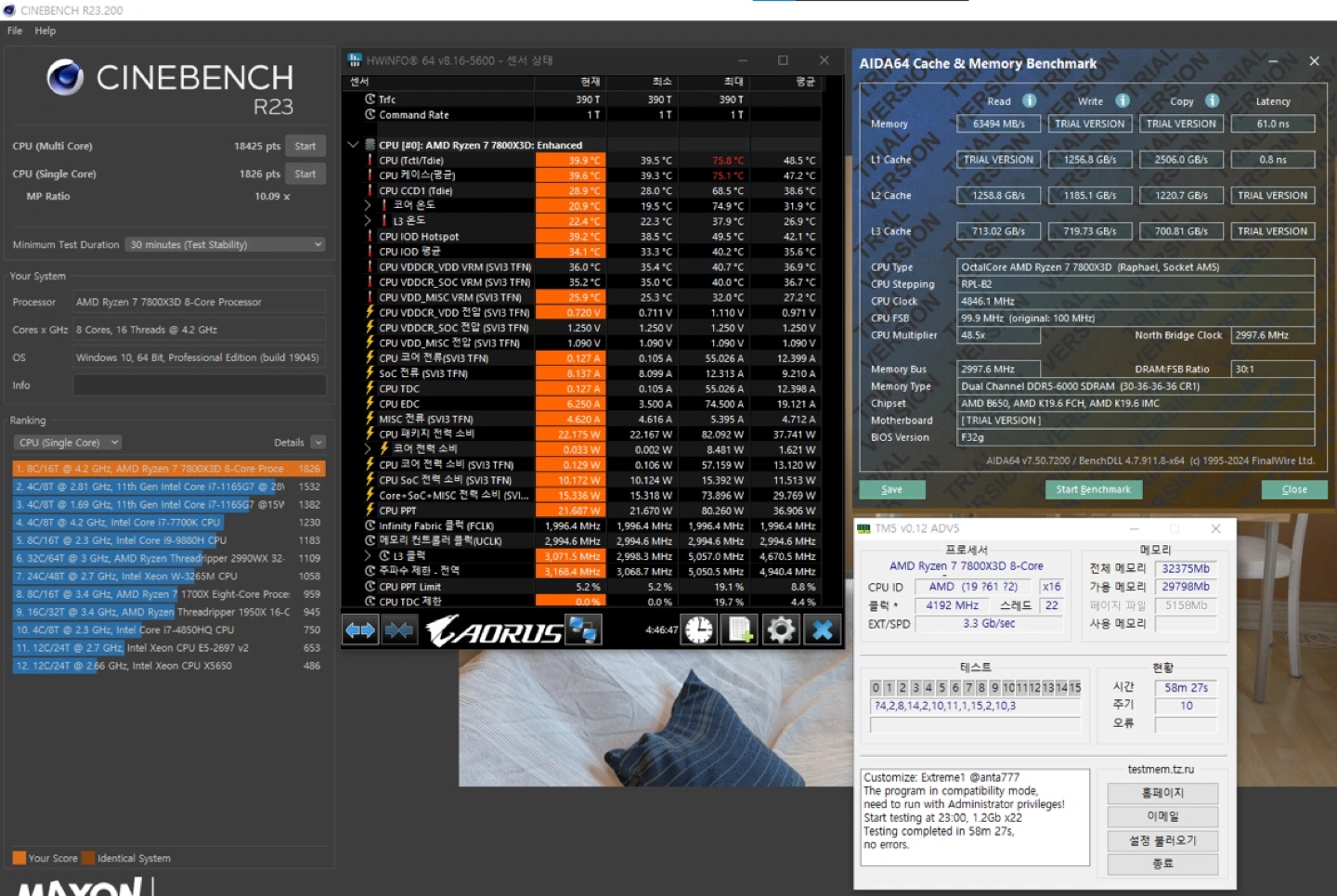
Task: Click TM5 window title bar icon
Action: click(x=863, y=528)
